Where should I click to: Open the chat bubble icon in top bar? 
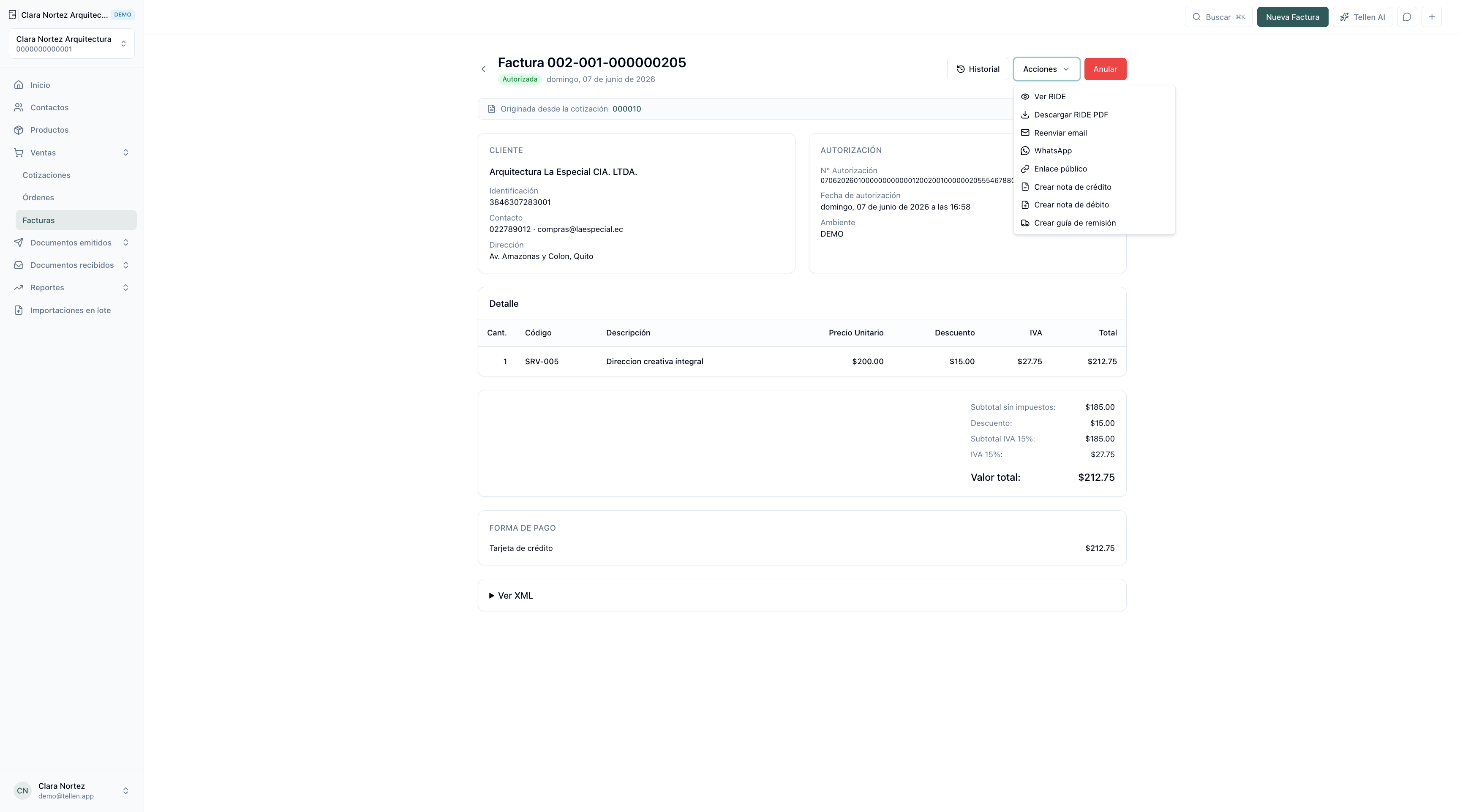tap(1407, 17)
